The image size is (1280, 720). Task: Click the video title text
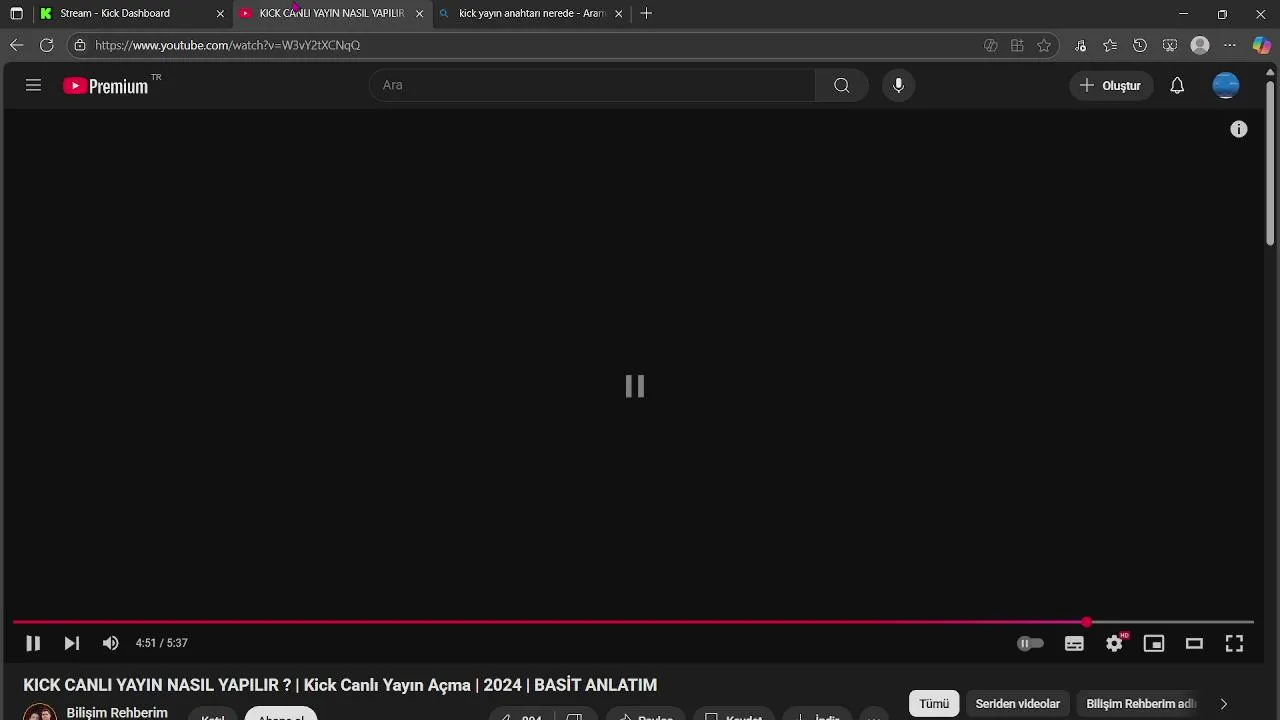point(340,685)
